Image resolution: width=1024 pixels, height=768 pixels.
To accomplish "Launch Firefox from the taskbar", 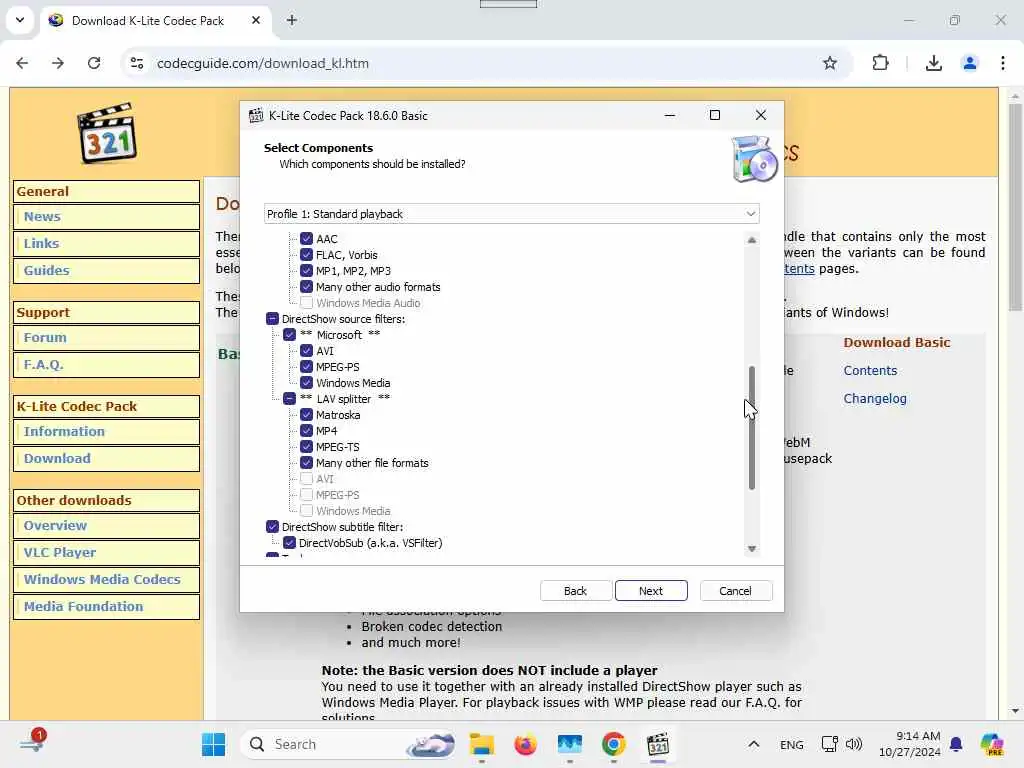I will pyautogui.click(x=525, y=744).
